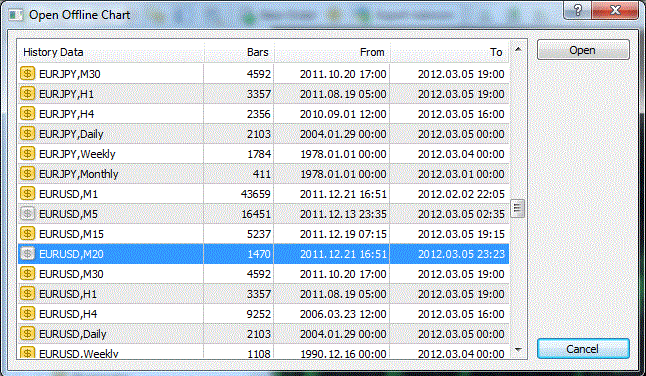Click To date 2012.03.05 02:35

coord(461,214)
